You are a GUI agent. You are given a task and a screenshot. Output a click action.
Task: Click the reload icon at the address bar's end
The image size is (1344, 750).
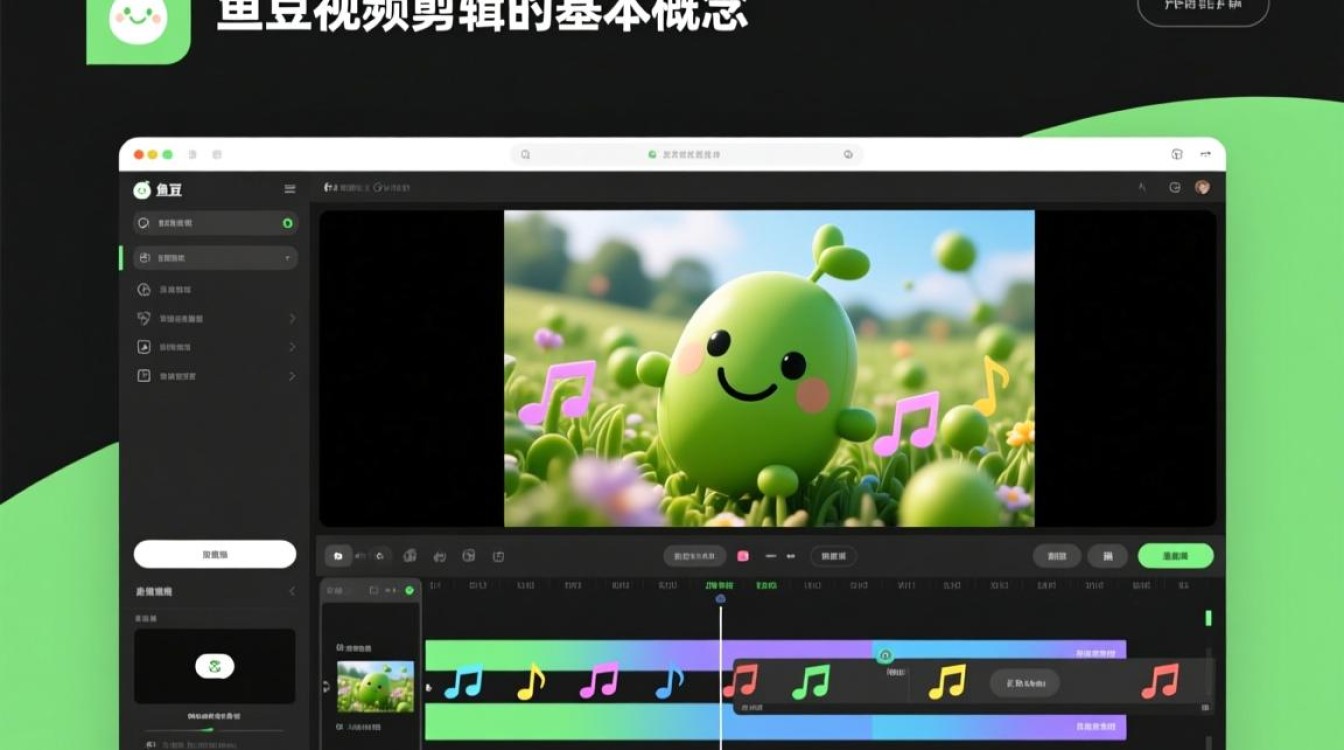click(x=848, y=155)
